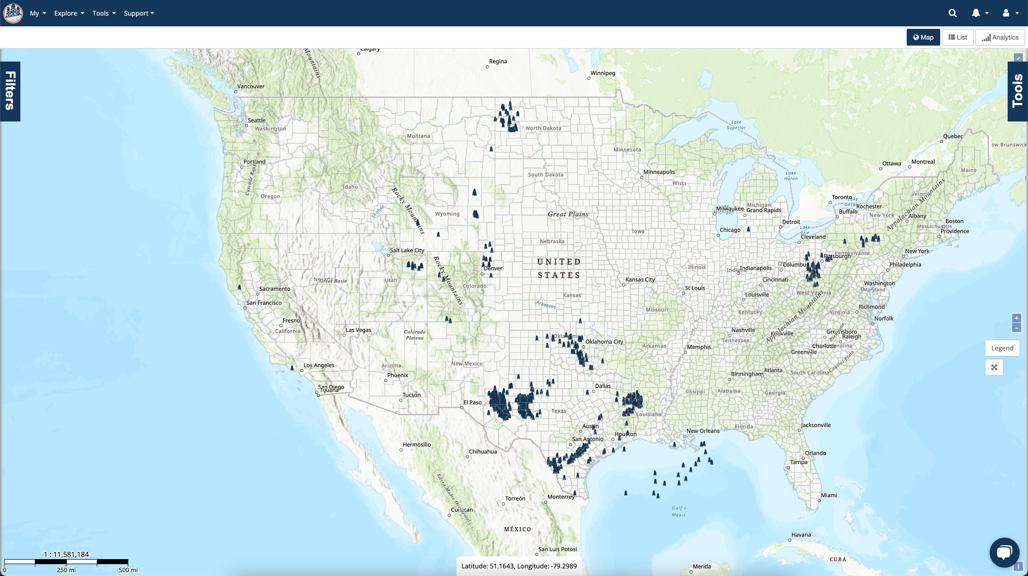Click the zoom-in plus button on the map
Viewport: 1028px width, 576px height.
click(x=1016, y=316)
